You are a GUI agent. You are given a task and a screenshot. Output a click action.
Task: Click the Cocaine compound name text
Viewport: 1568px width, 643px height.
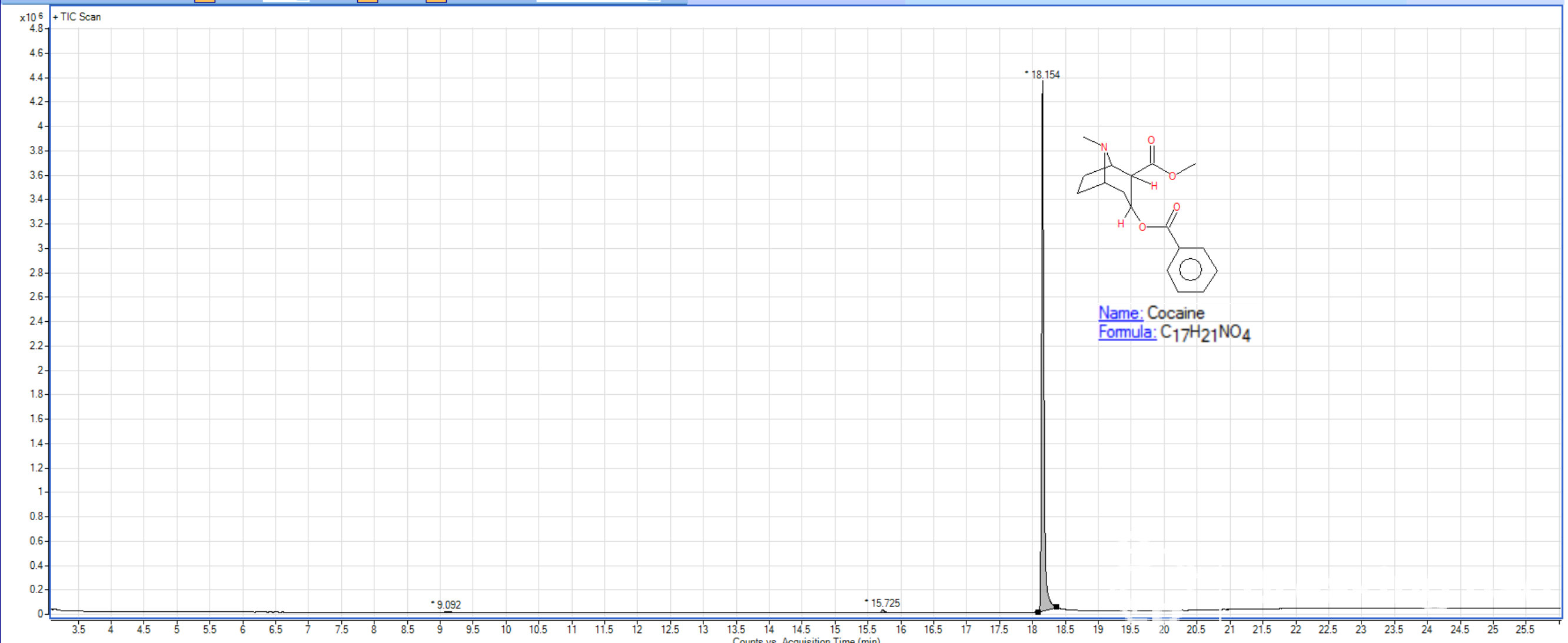(x=1175, y=313)
